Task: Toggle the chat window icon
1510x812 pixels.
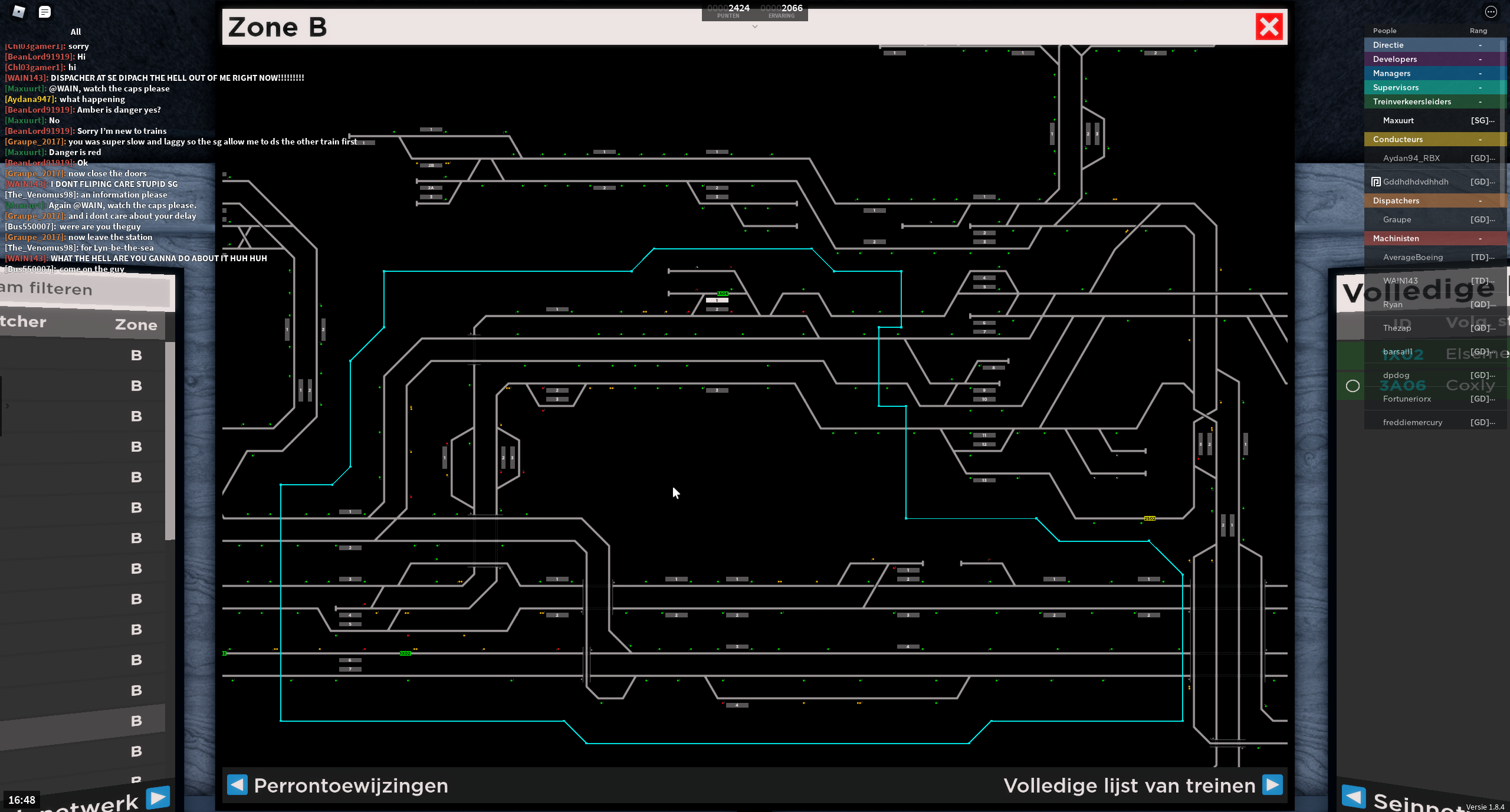Action: [x=45, y=12]
